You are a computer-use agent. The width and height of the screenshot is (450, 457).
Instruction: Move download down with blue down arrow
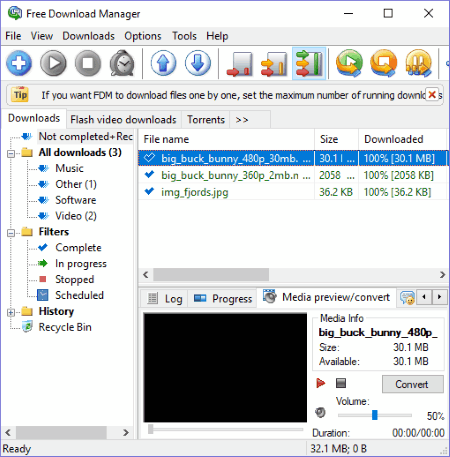click(198, 63)
